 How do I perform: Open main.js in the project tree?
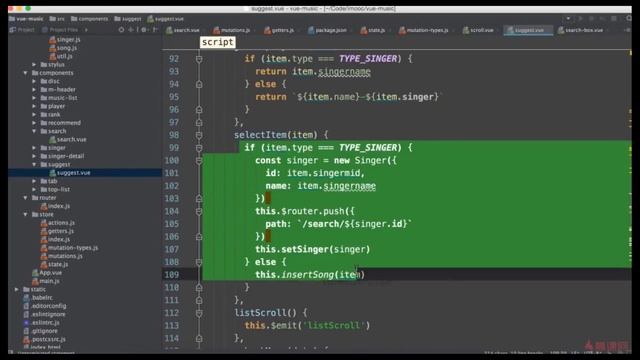(46, 281)
